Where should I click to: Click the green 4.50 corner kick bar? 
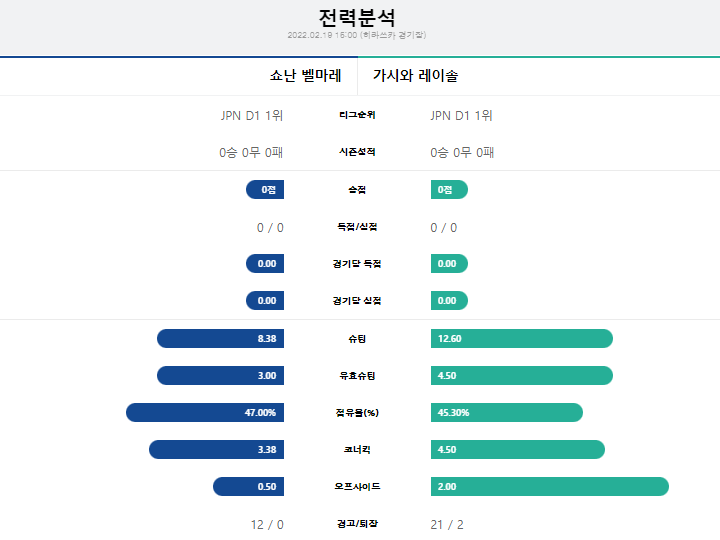tap(518, 450)
